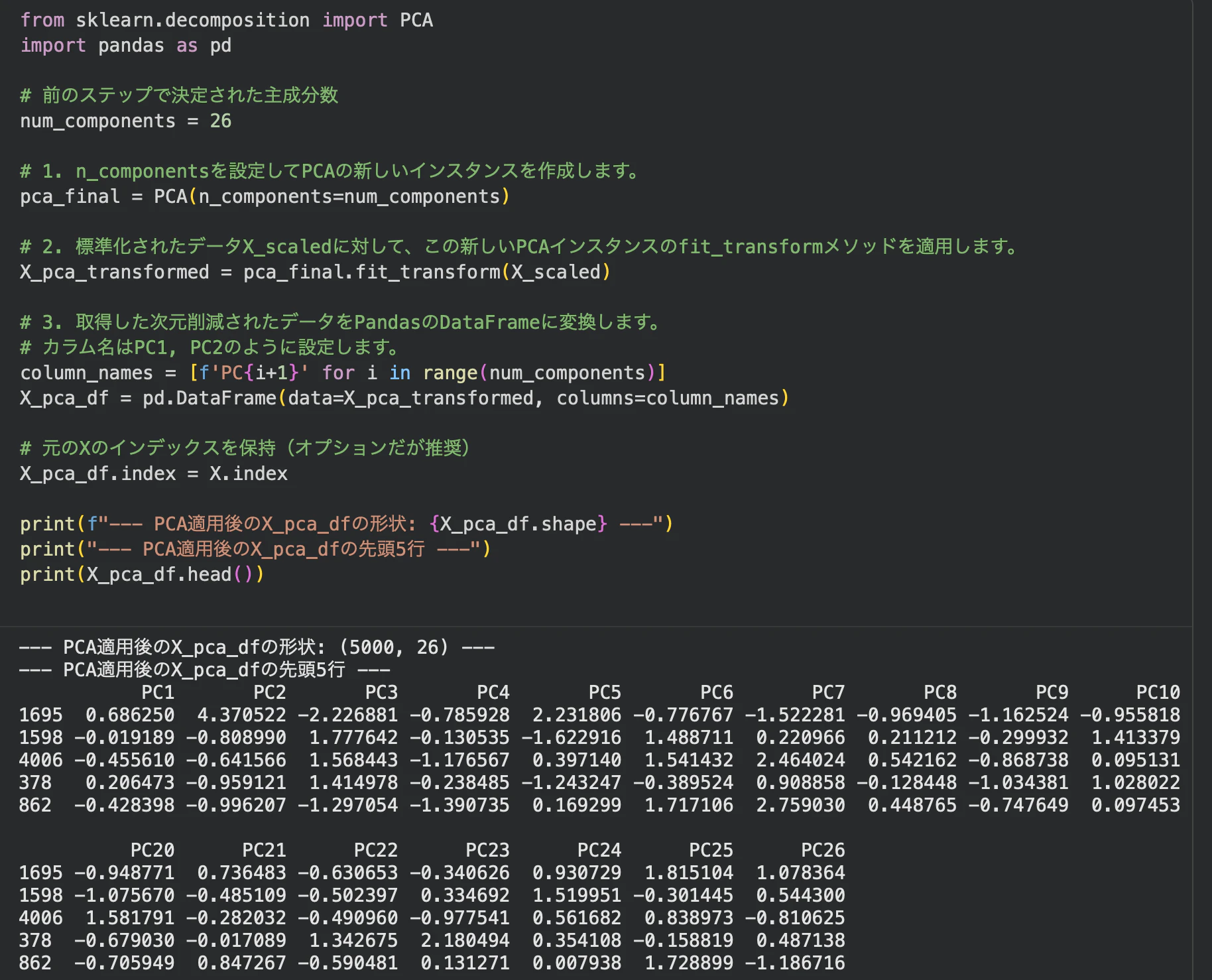
Task: Click the print line containing "{X_pca_df.shape}"
Action: click(347, 524)
